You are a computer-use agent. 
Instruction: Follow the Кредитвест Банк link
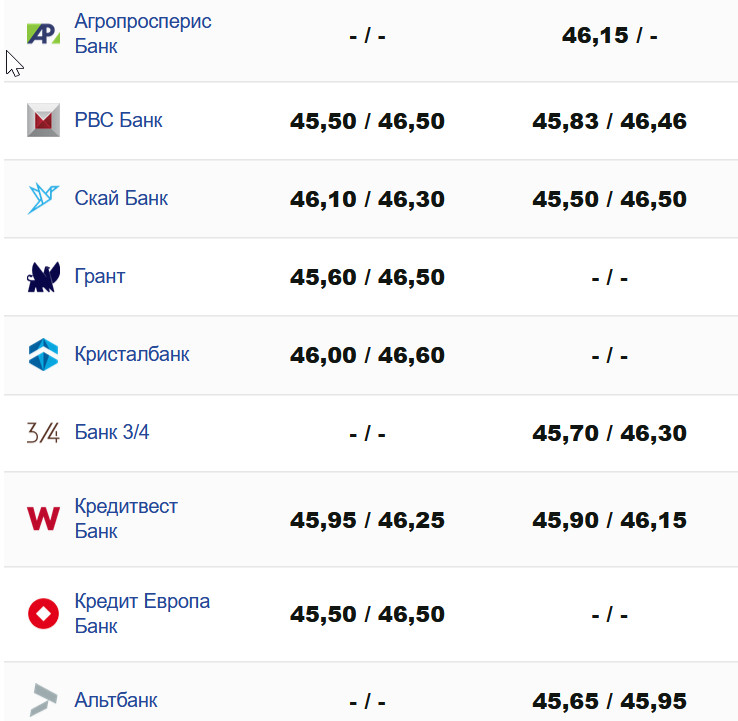click(126, 518)
